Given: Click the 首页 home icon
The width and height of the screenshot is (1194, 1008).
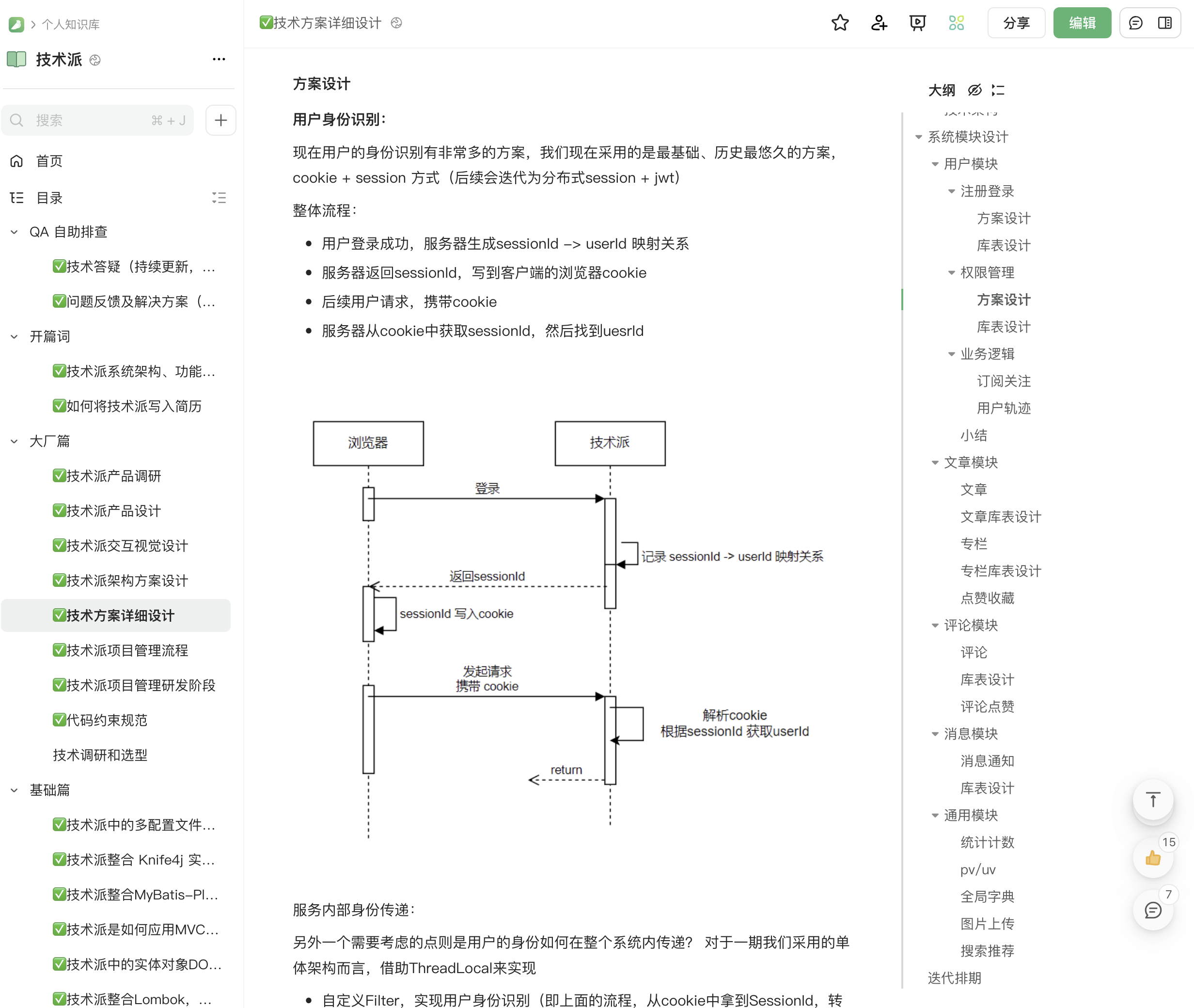Looking at the screenshot, I should [16, 160].
